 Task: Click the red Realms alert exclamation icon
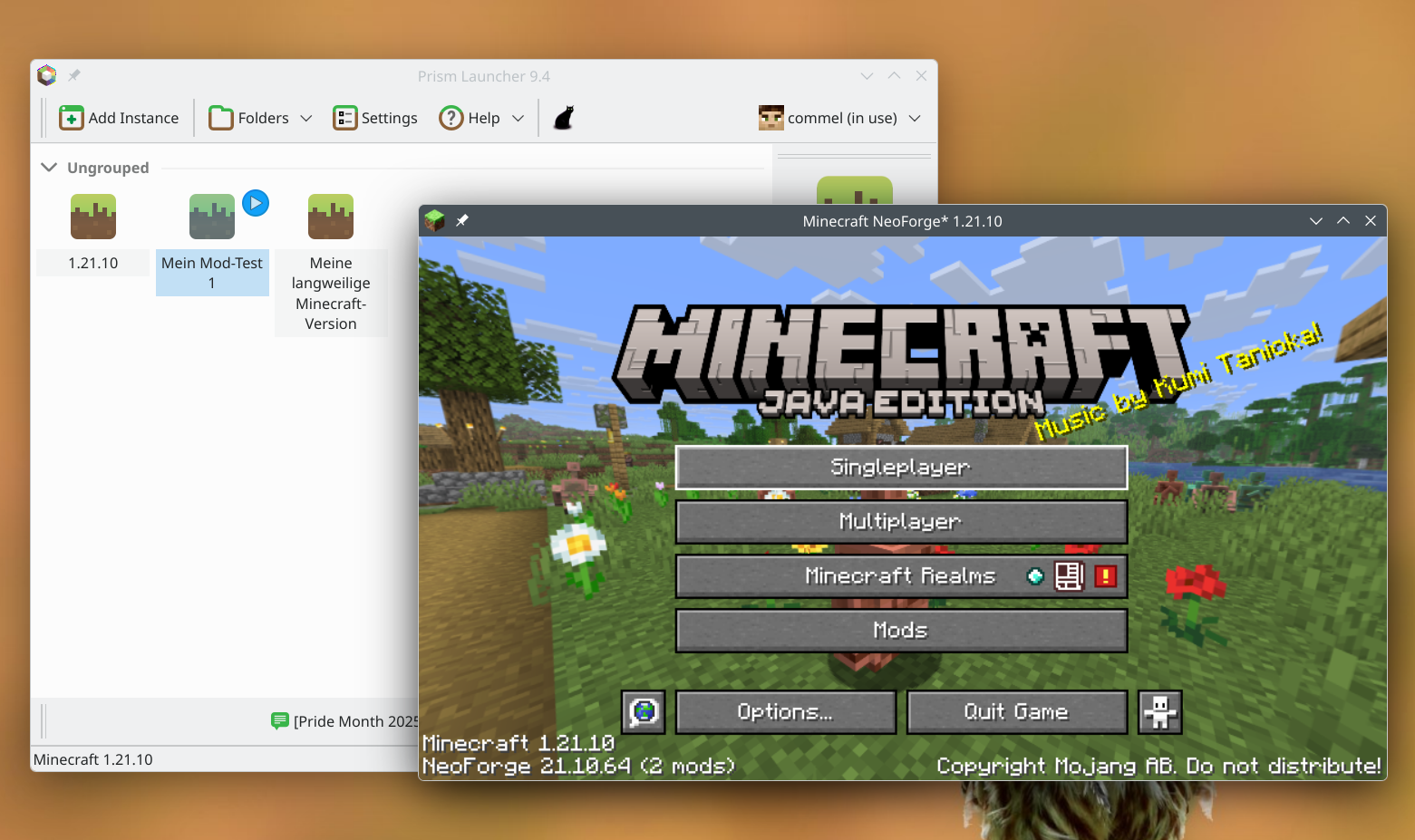point(1105,576)
